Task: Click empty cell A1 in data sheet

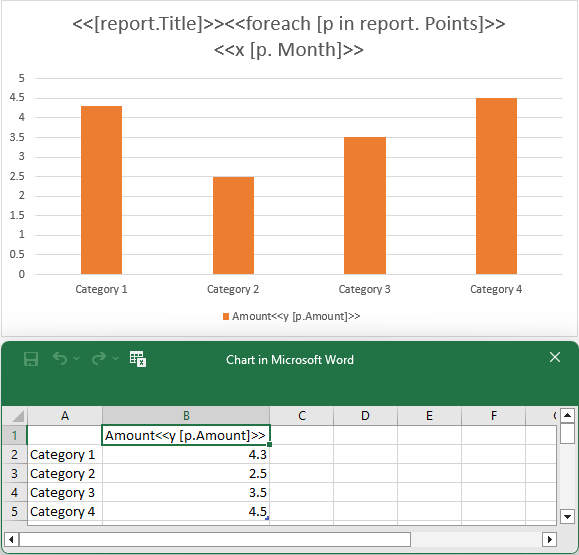Action: pos(65,435)
